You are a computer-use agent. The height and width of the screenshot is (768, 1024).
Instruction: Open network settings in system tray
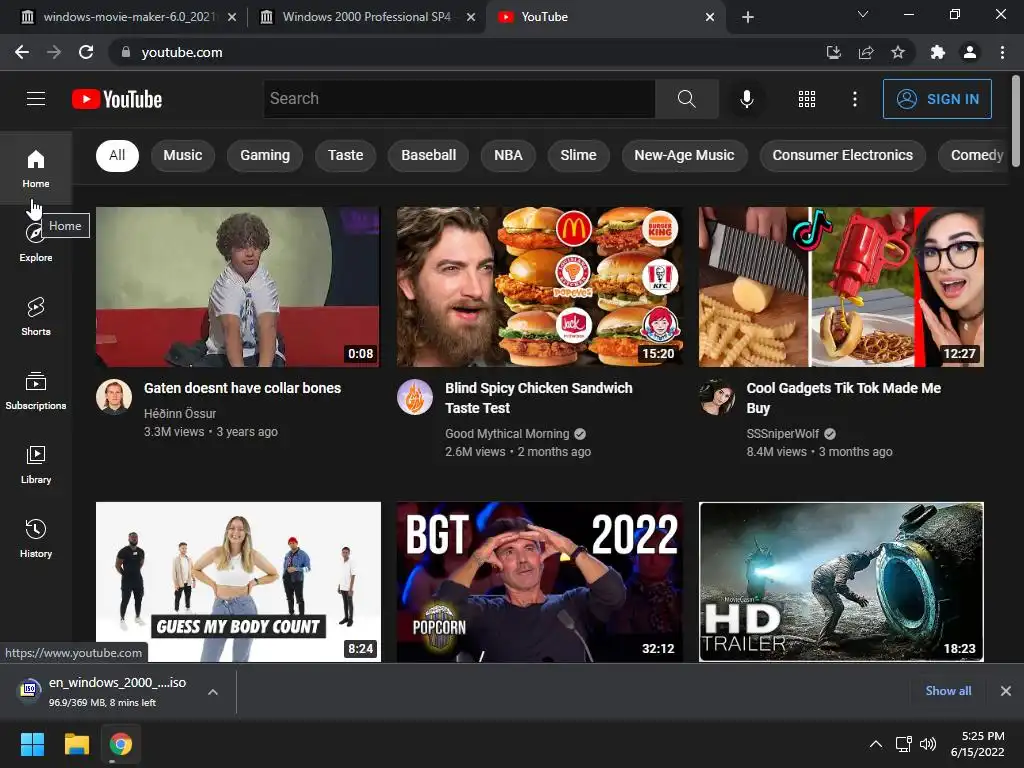pos(903,744)
